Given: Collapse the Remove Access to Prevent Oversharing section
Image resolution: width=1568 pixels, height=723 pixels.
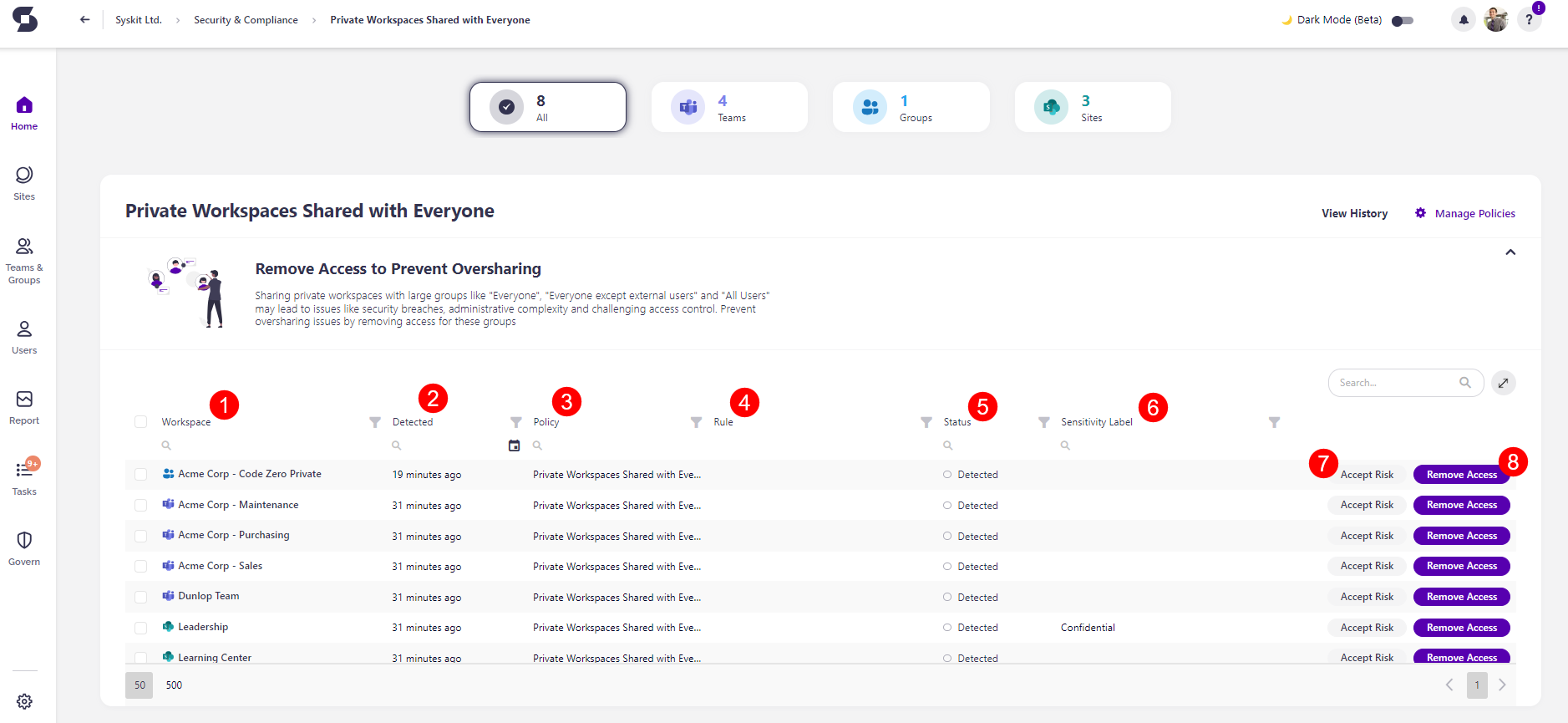Looking at the screenshot, I should pyautogui.click(x=1510, y=252).
